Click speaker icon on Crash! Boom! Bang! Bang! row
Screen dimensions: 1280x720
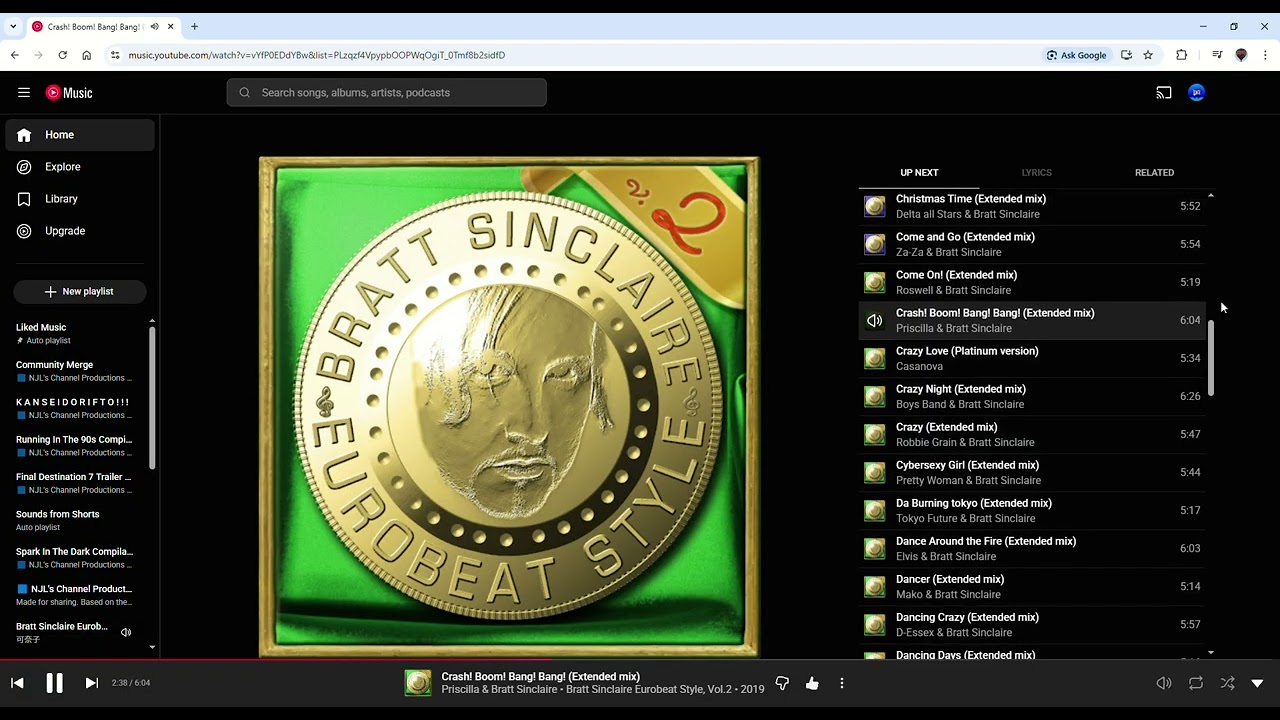click(875, 320)
